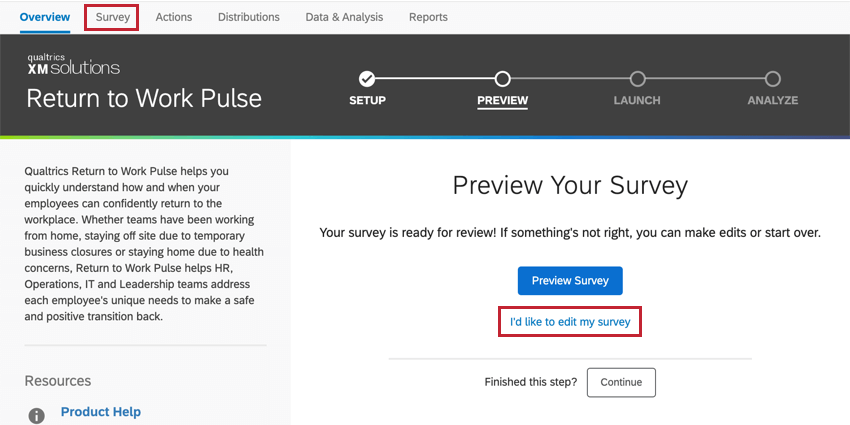Open the Data & Analysis tab
This screenshot has width=850, height=425.
point(344,17)
